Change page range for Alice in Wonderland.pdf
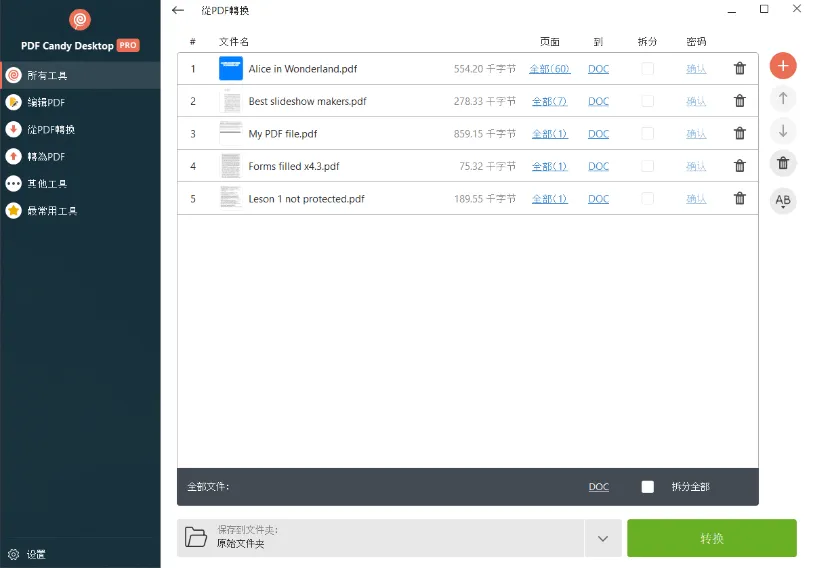 click(550, 69)
